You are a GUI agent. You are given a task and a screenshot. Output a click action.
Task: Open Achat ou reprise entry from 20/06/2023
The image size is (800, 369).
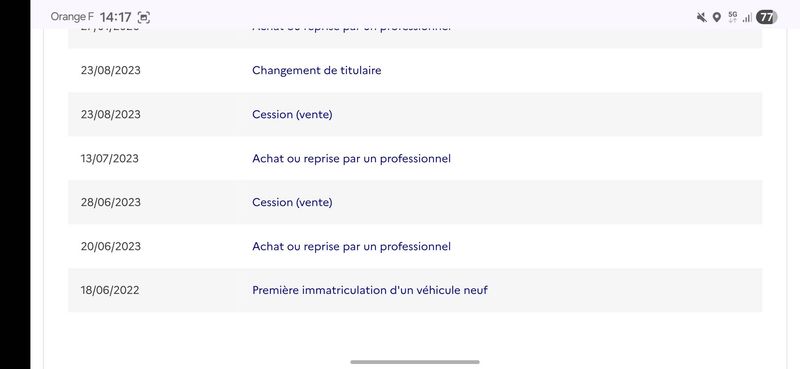click(x=351, y=247)
